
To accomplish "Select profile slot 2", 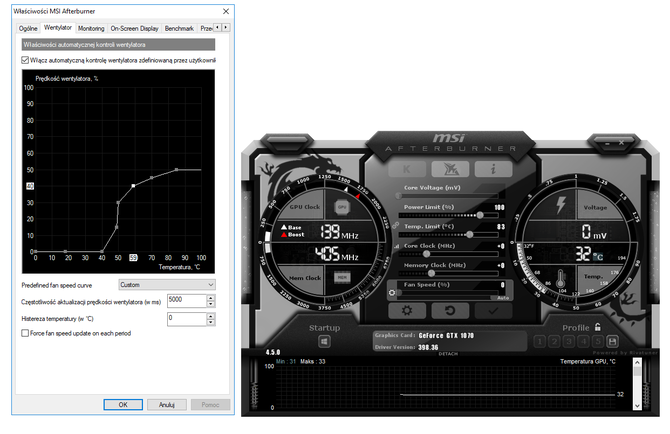I will click(554, 341).
